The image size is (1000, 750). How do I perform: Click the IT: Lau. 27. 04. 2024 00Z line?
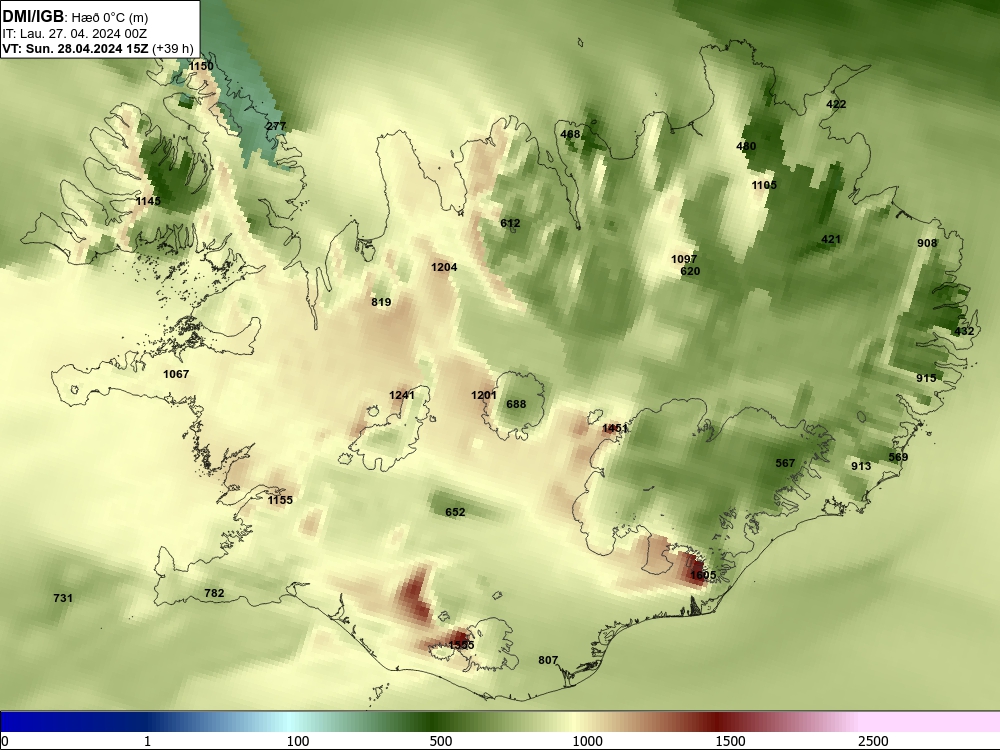(75, 34)
